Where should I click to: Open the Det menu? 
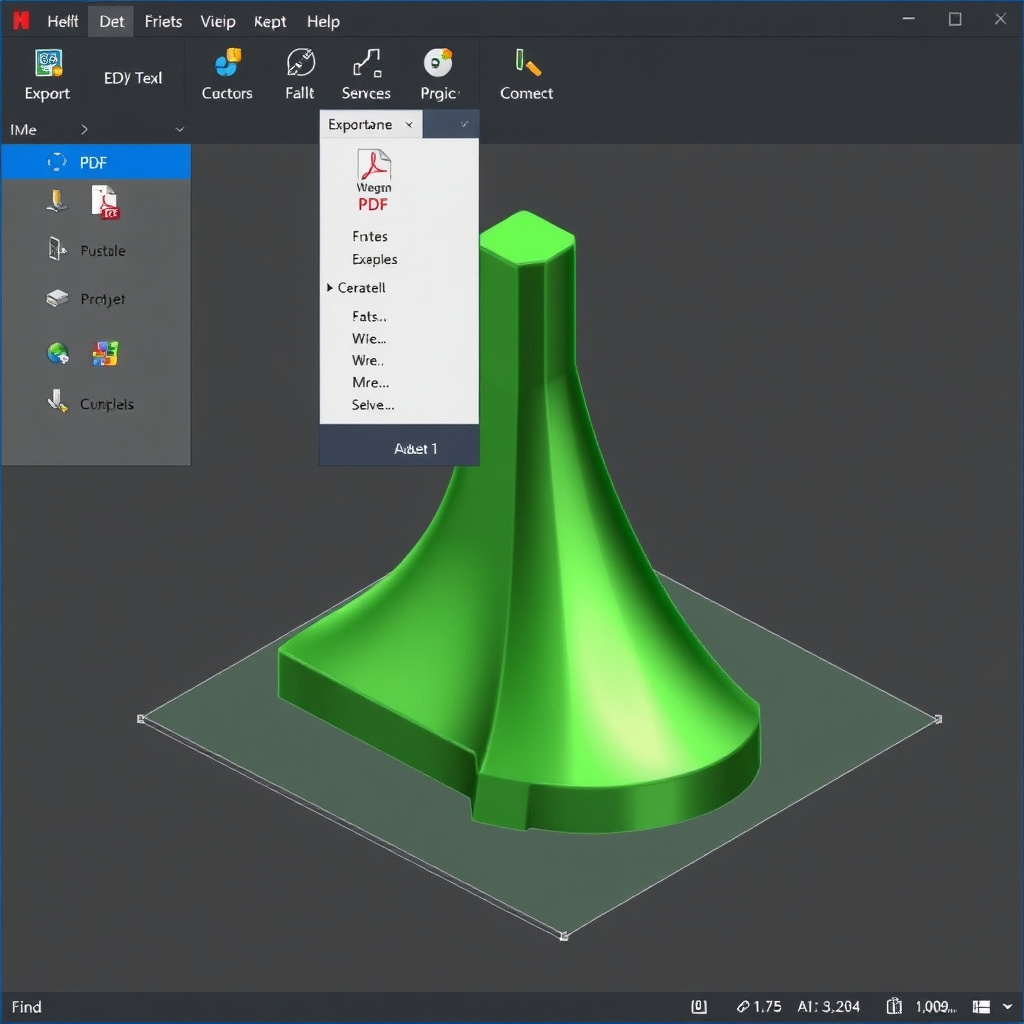click(x=112, y=22)
